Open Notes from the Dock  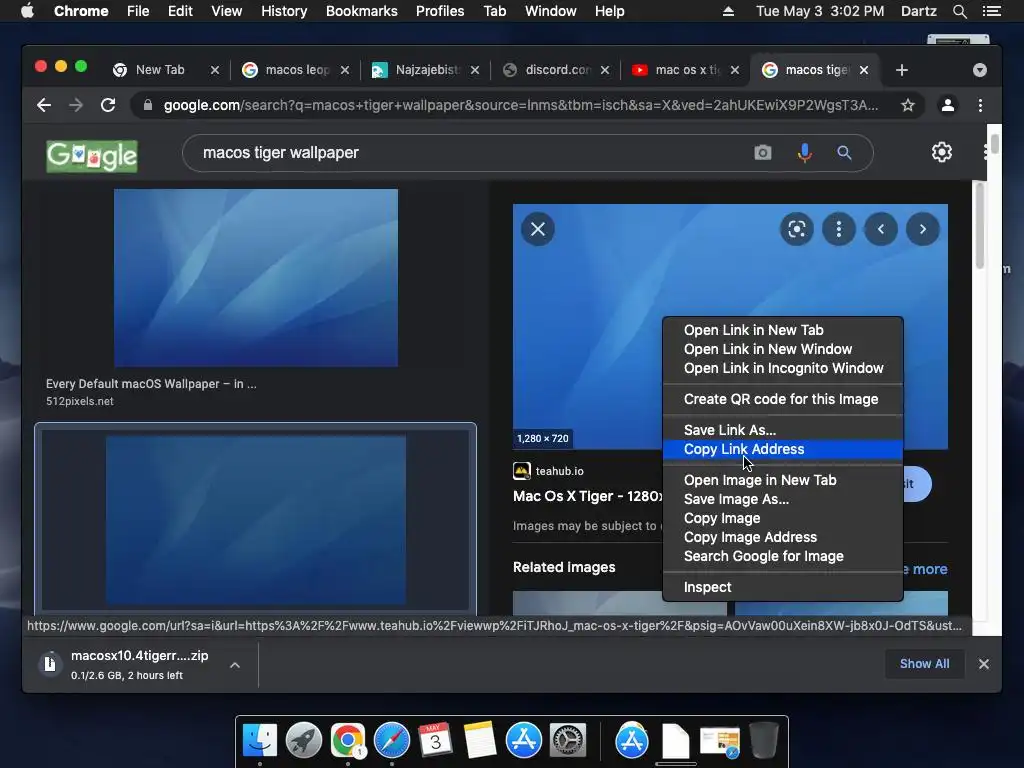coord(480,741)
